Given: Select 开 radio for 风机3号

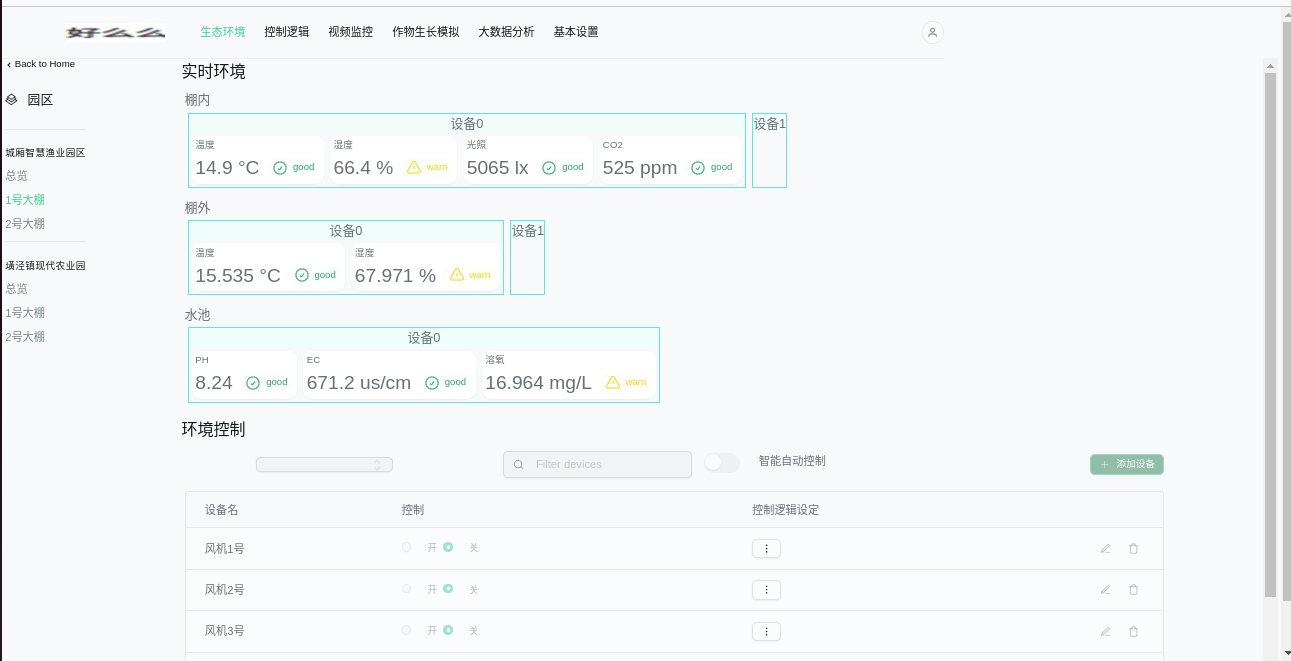Looking at the screenshot, I should click(x=406, y=630).
